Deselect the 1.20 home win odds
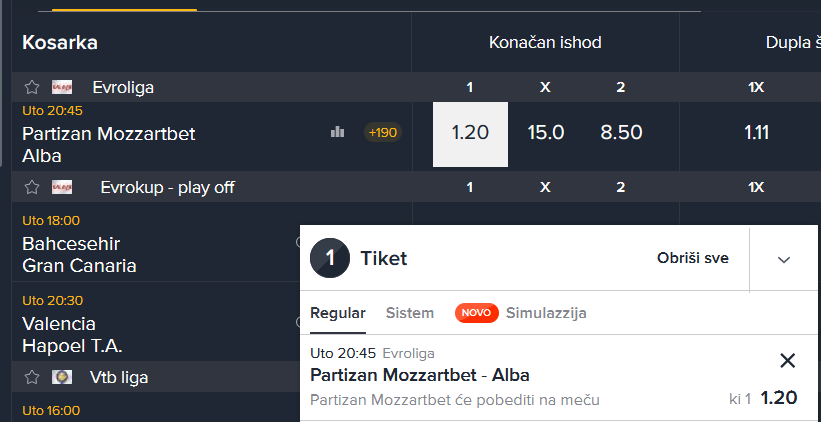The height and width of the screenshot is (422, 821). tap(470, 134)
